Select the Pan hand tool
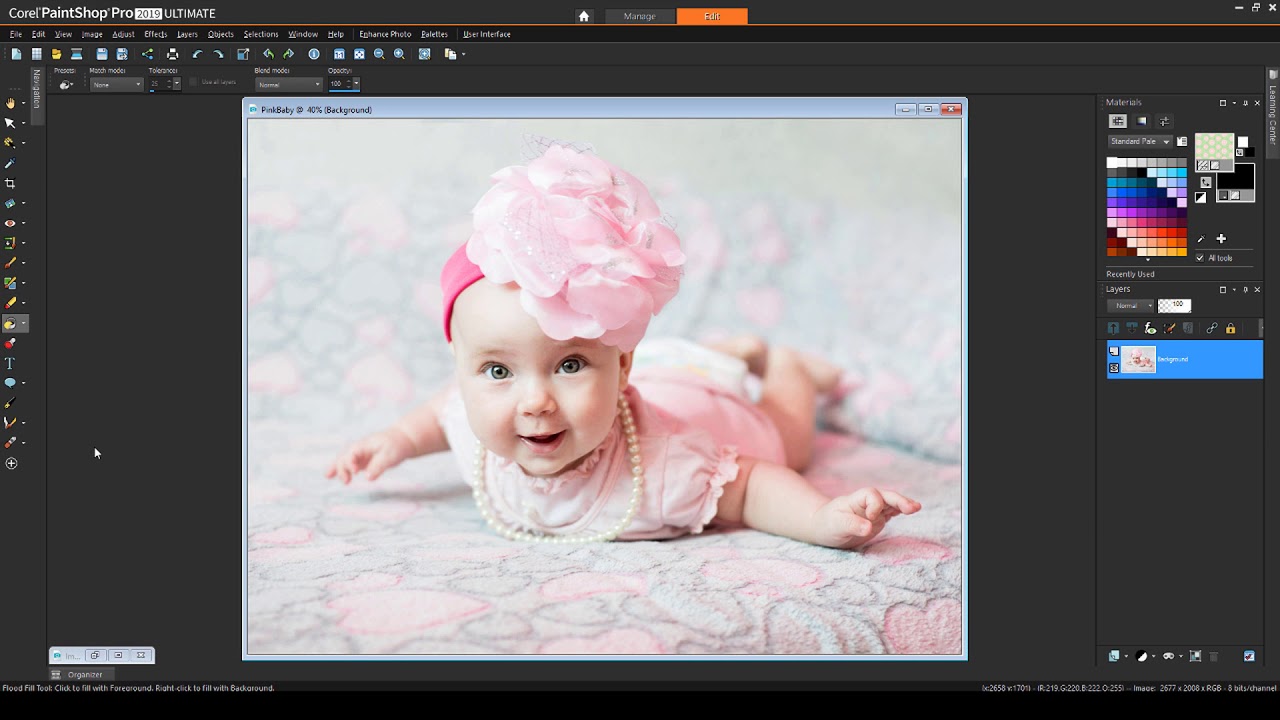This screenshot has height=720, width=1280. coord(11,103)
